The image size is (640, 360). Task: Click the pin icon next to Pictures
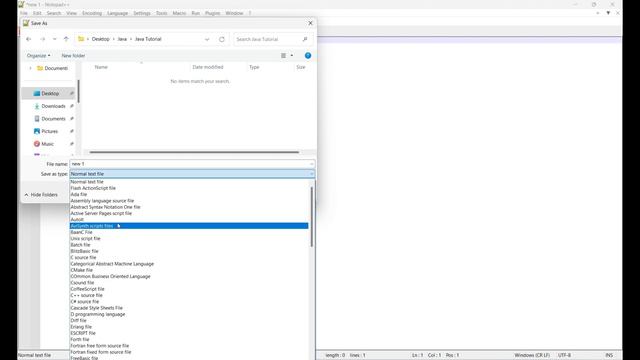pyautogui.click(x=72, y=131)
